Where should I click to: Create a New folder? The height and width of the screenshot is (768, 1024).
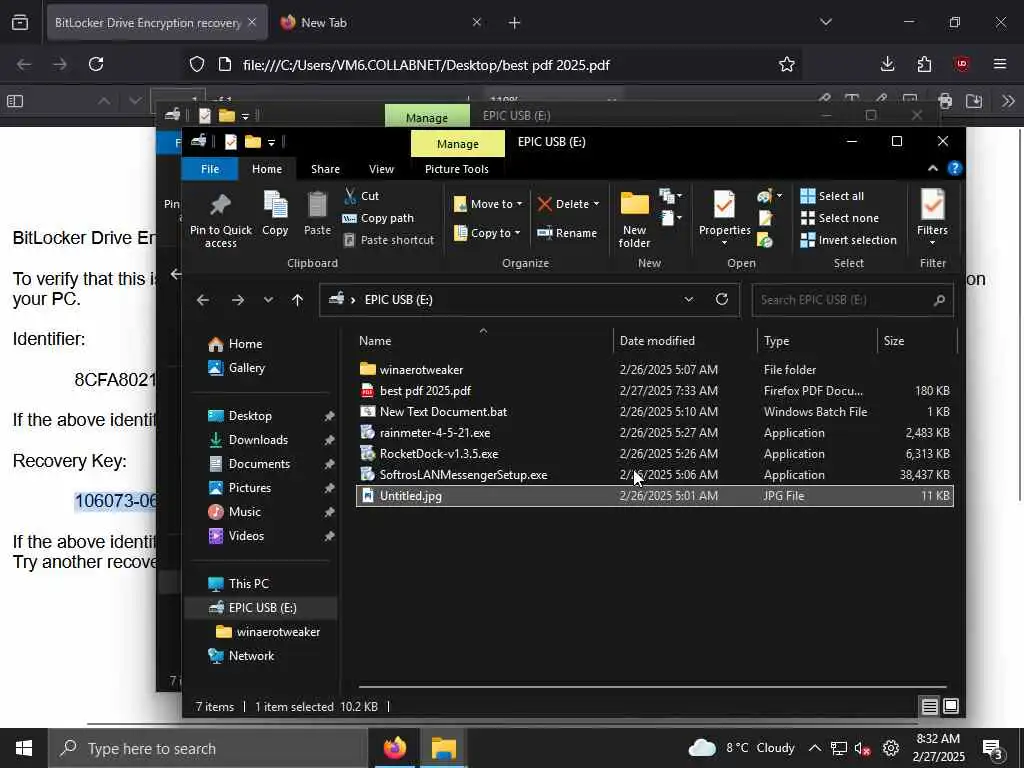tap(634, 220)
